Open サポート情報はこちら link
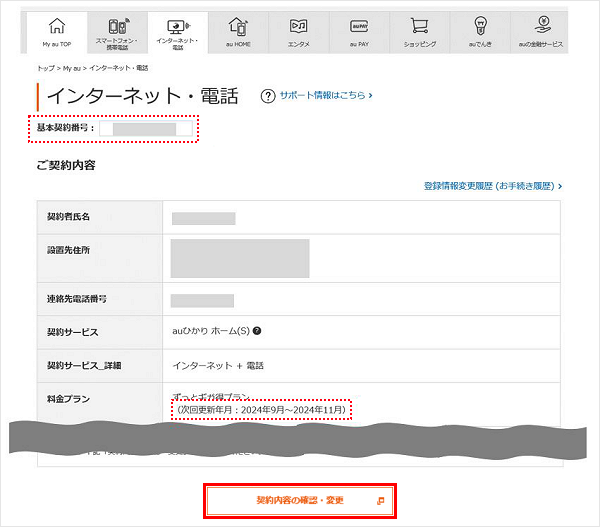Viewport: 600px width, 527px height. 326,95
